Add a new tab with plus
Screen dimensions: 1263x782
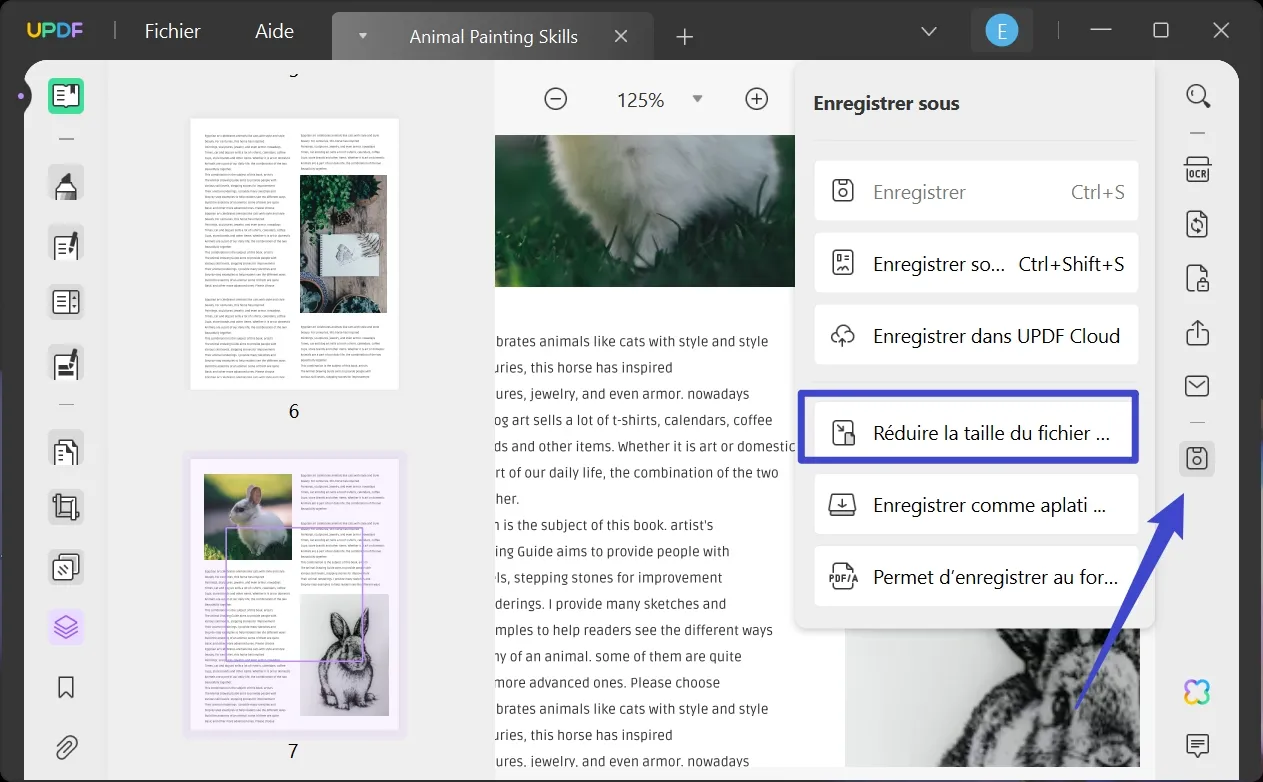[684, 37]
